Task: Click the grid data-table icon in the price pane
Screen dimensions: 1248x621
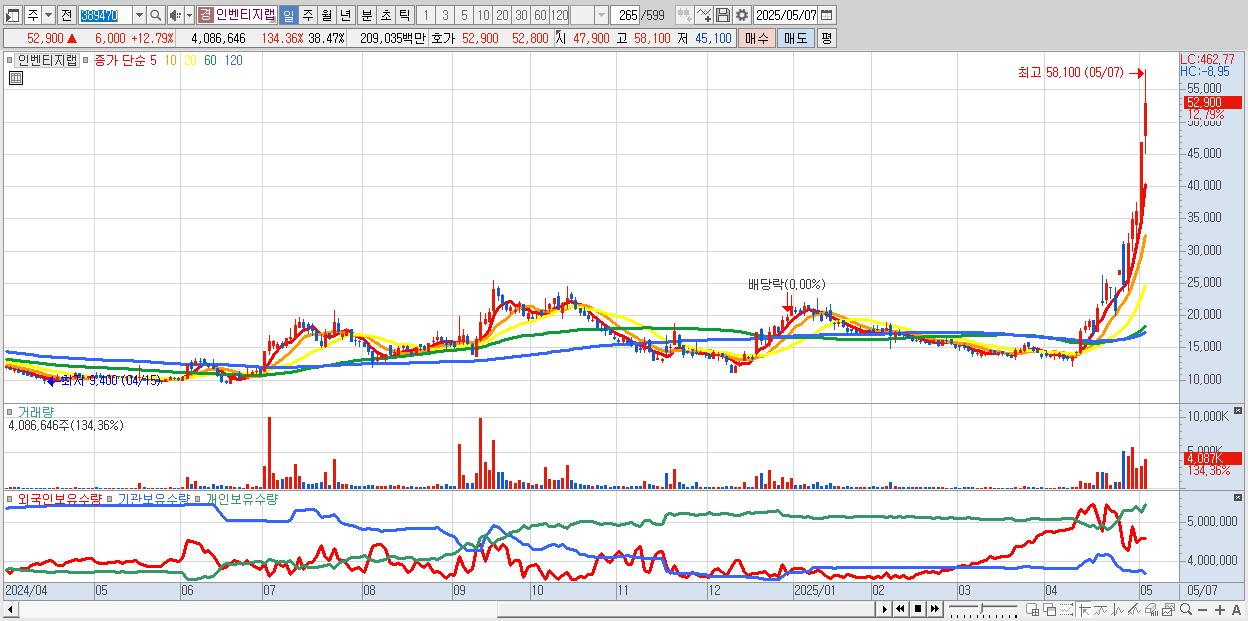Action: 15,76
